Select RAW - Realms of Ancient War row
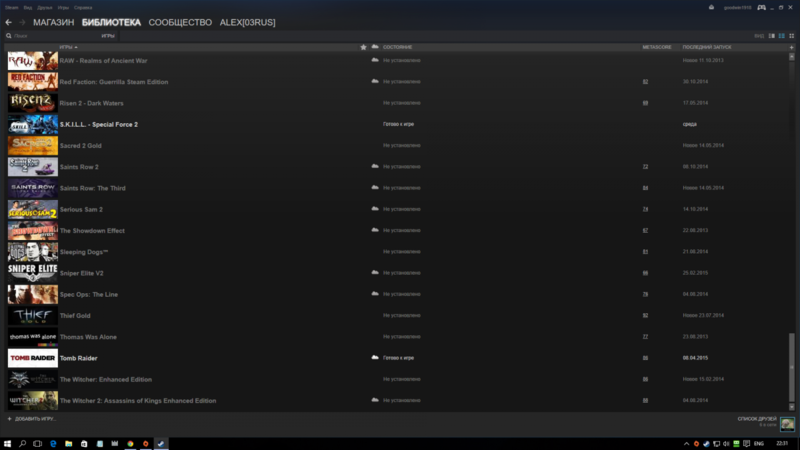 pos(397,61)
